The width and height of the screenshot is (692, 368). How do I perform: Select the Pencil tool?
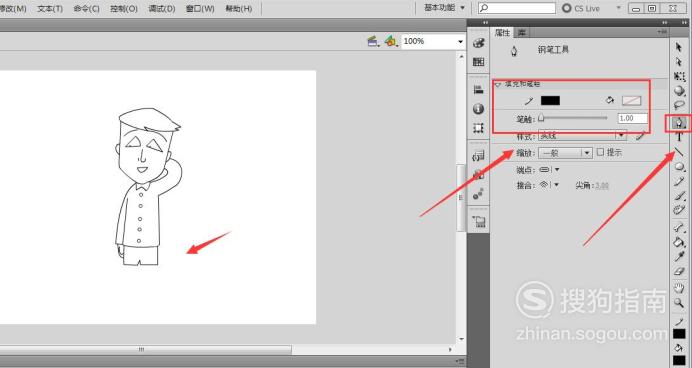(x=679, y=181)
